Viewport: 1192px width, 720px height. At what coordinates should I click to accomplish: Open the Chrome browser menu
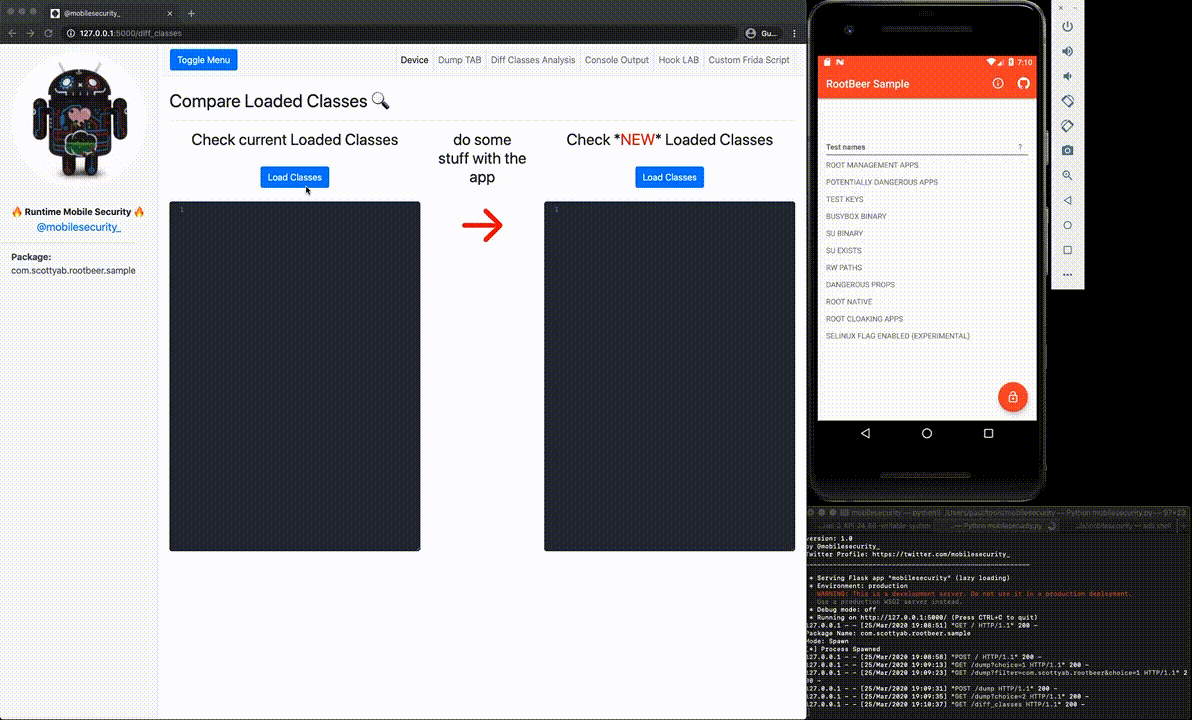(x=793, y=33)
